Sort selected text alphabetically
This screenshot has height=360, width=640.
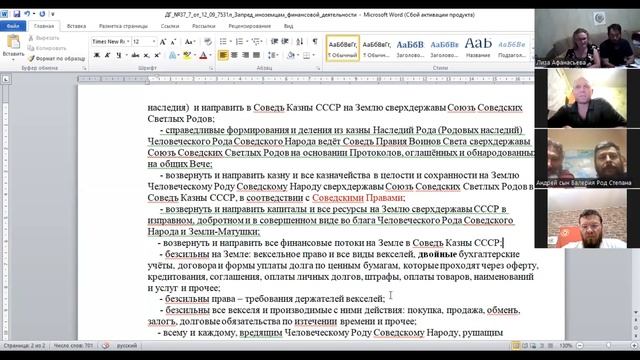[300, 42]
